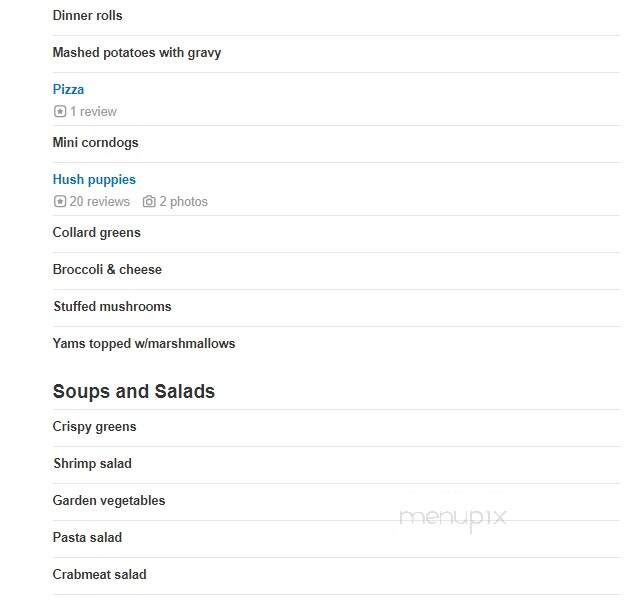632x600 pixels.
Task: Select the Collard greens menu item
Action: point(96,233)
